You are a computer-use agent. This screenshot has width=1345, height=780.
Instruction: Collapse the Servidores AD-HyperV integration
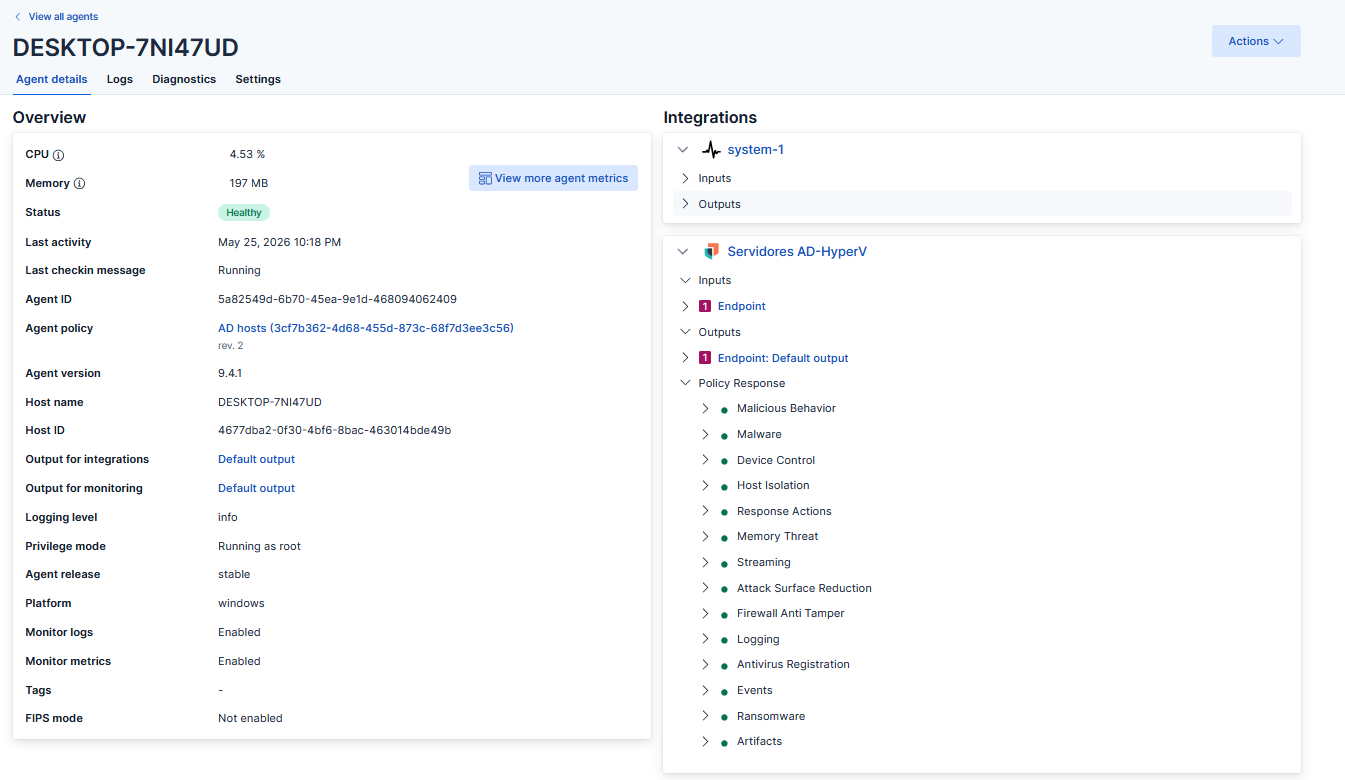click(683, 252)
